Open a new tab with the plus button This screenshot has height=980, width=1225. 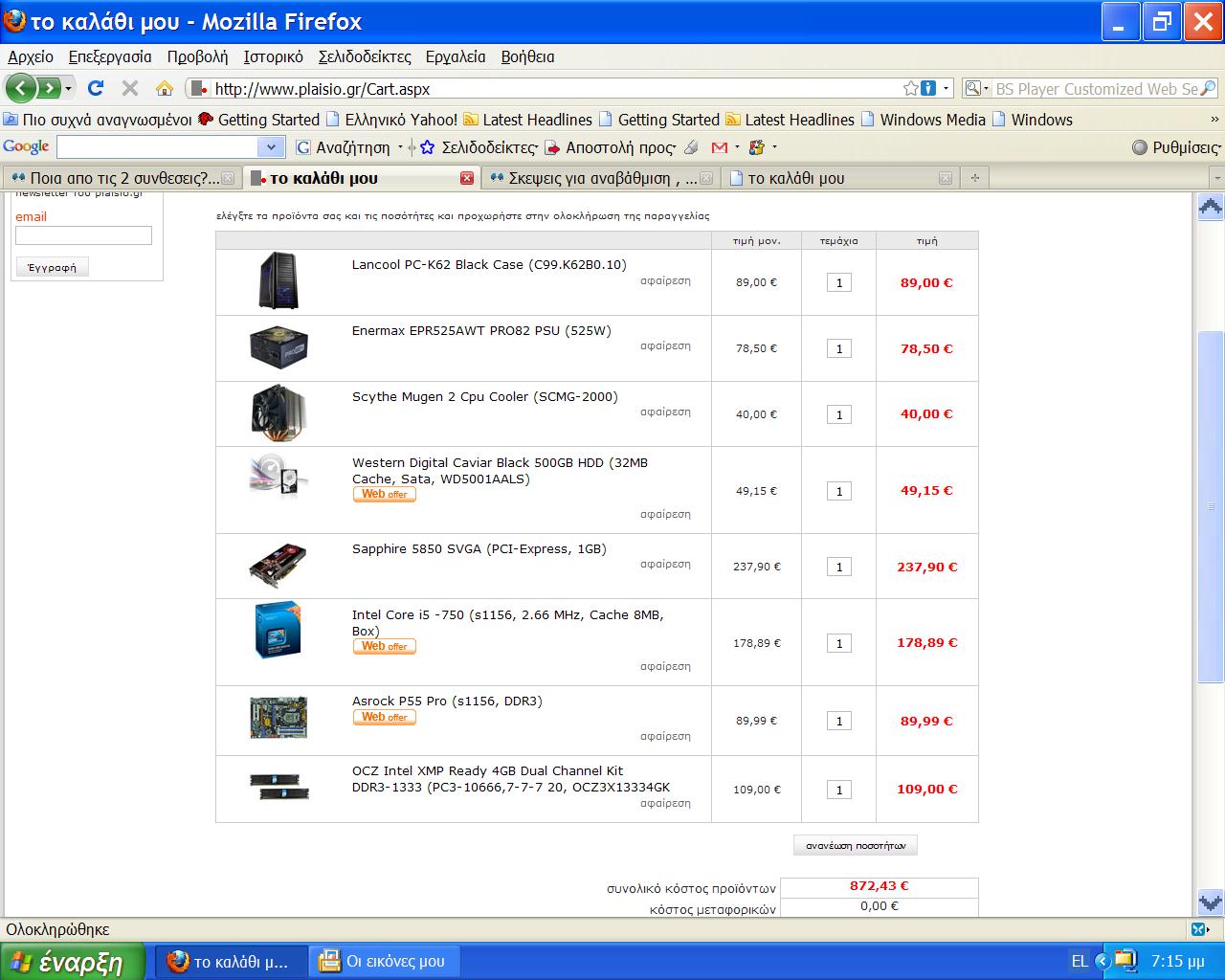(x=975, y=178)
